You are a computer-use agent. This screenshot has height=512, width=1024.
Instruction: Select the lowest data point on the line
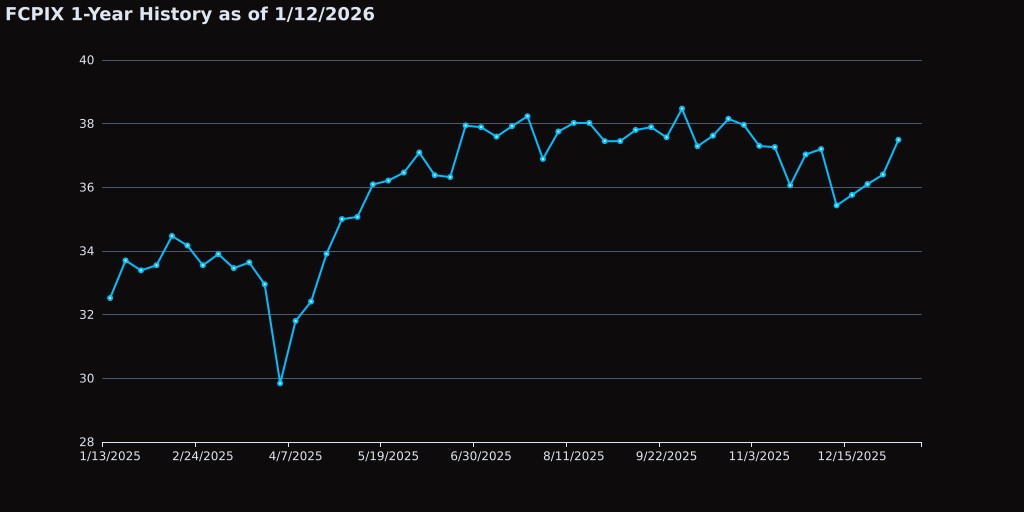click(280, 383)
